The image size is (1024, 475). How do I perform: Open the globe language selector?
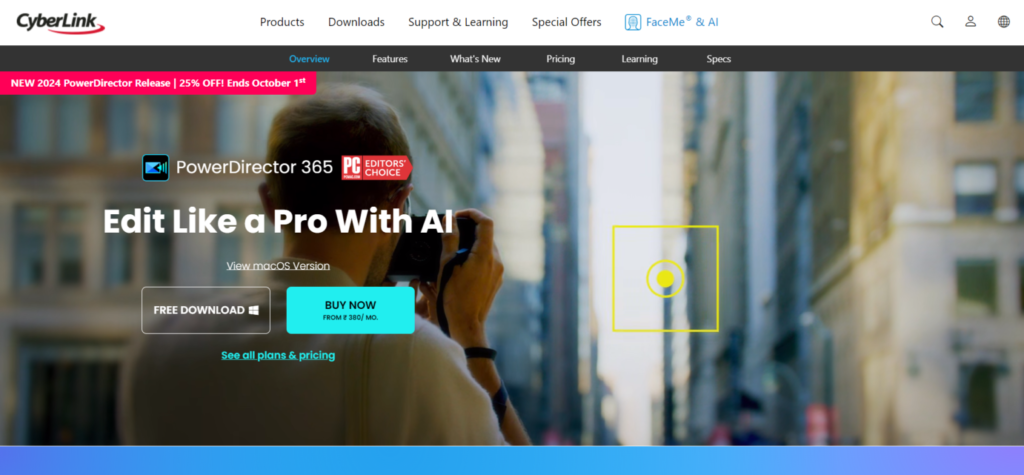tap(1004, 22)
